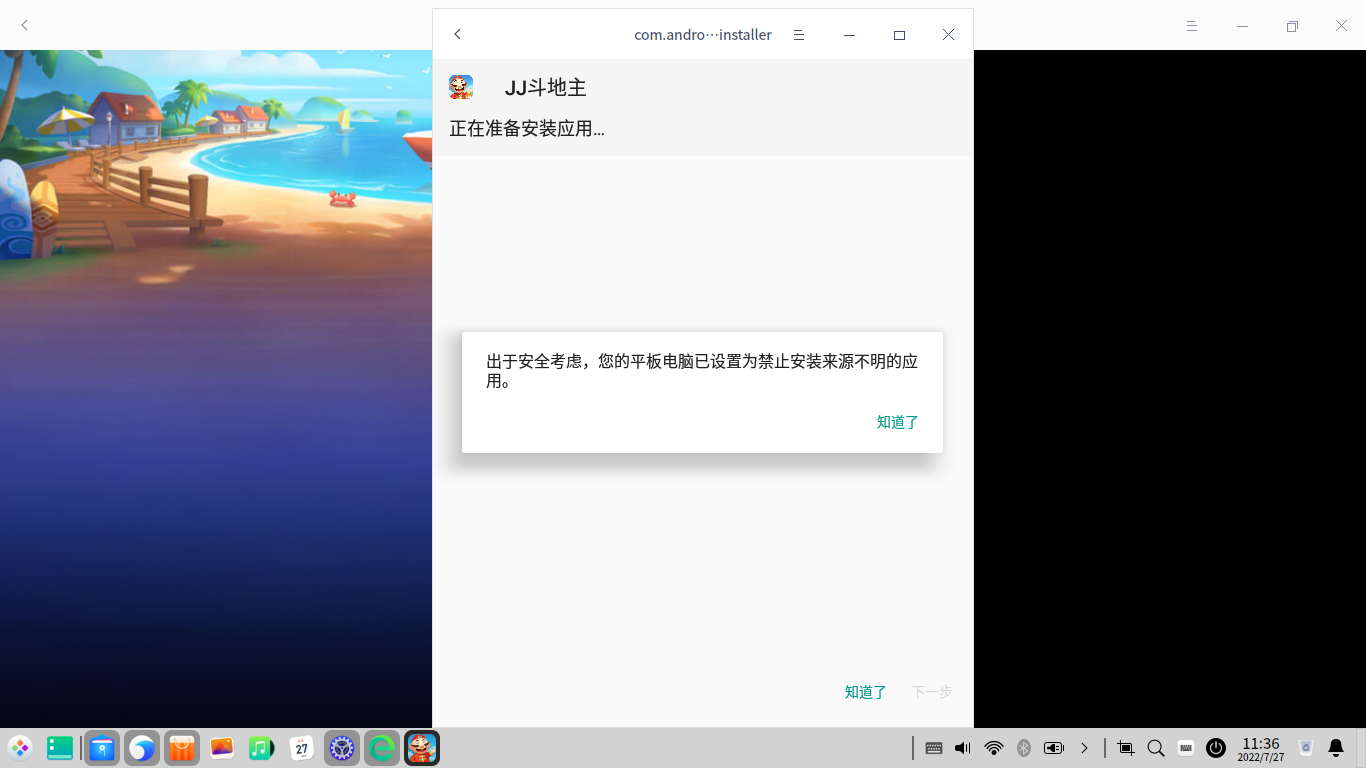
Task: Open power options via the tray power icon
Action: [x=1215, y=747]
